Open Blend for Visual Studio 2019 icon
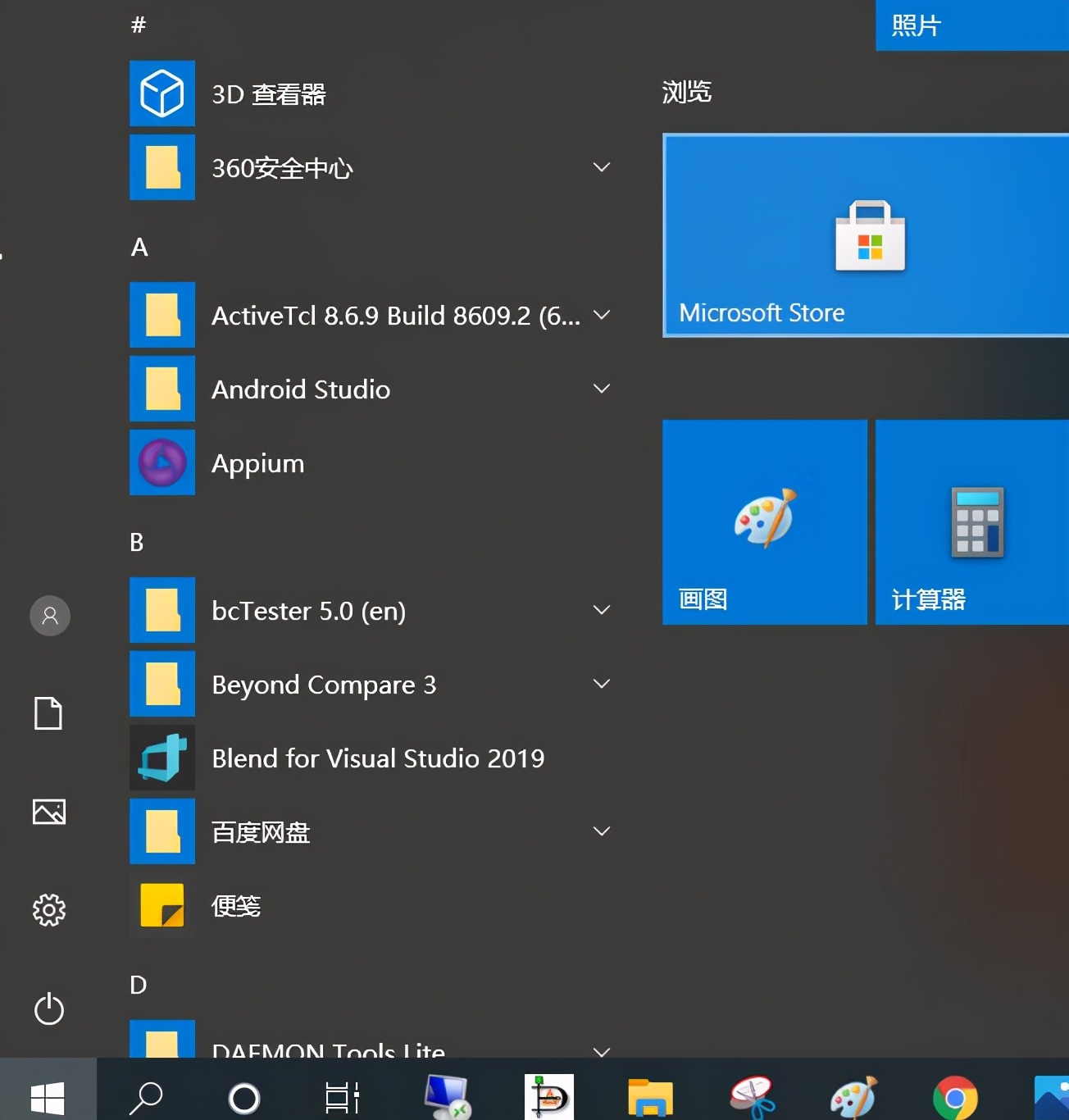 (162, 758)
